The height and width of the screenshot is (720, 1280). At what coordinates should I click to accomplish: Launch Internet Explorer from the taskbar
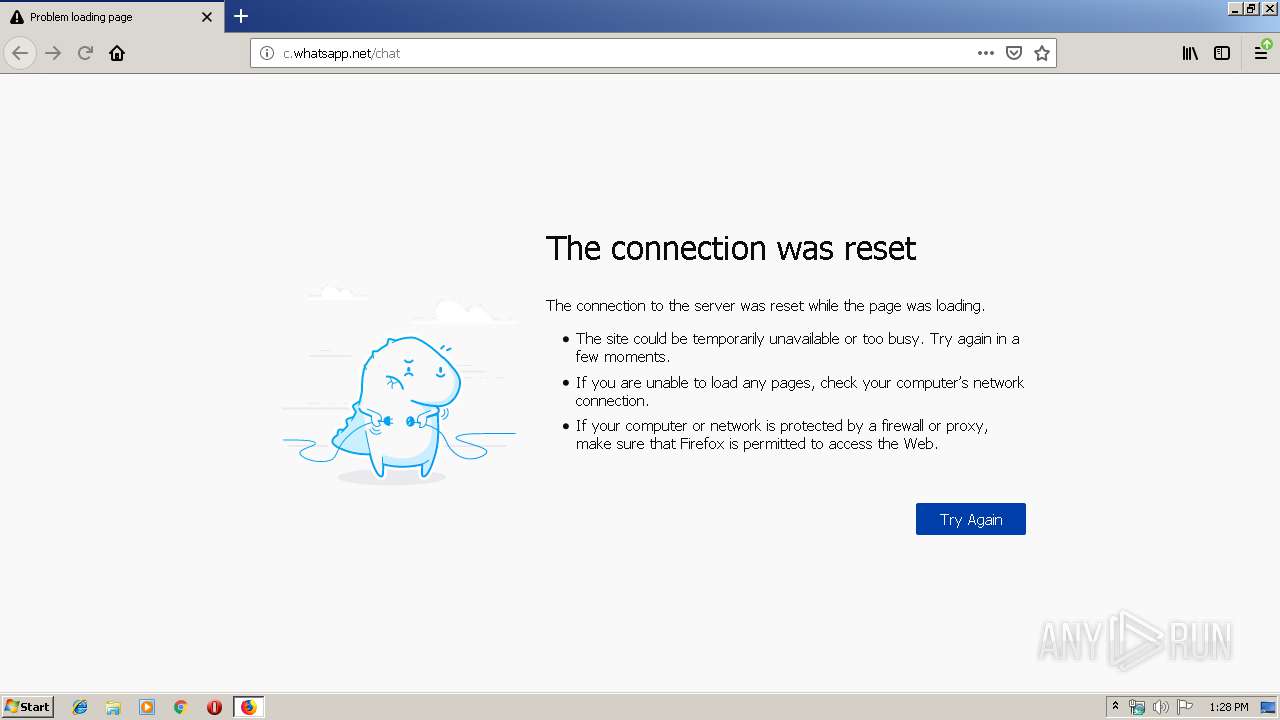coord(80,707)
